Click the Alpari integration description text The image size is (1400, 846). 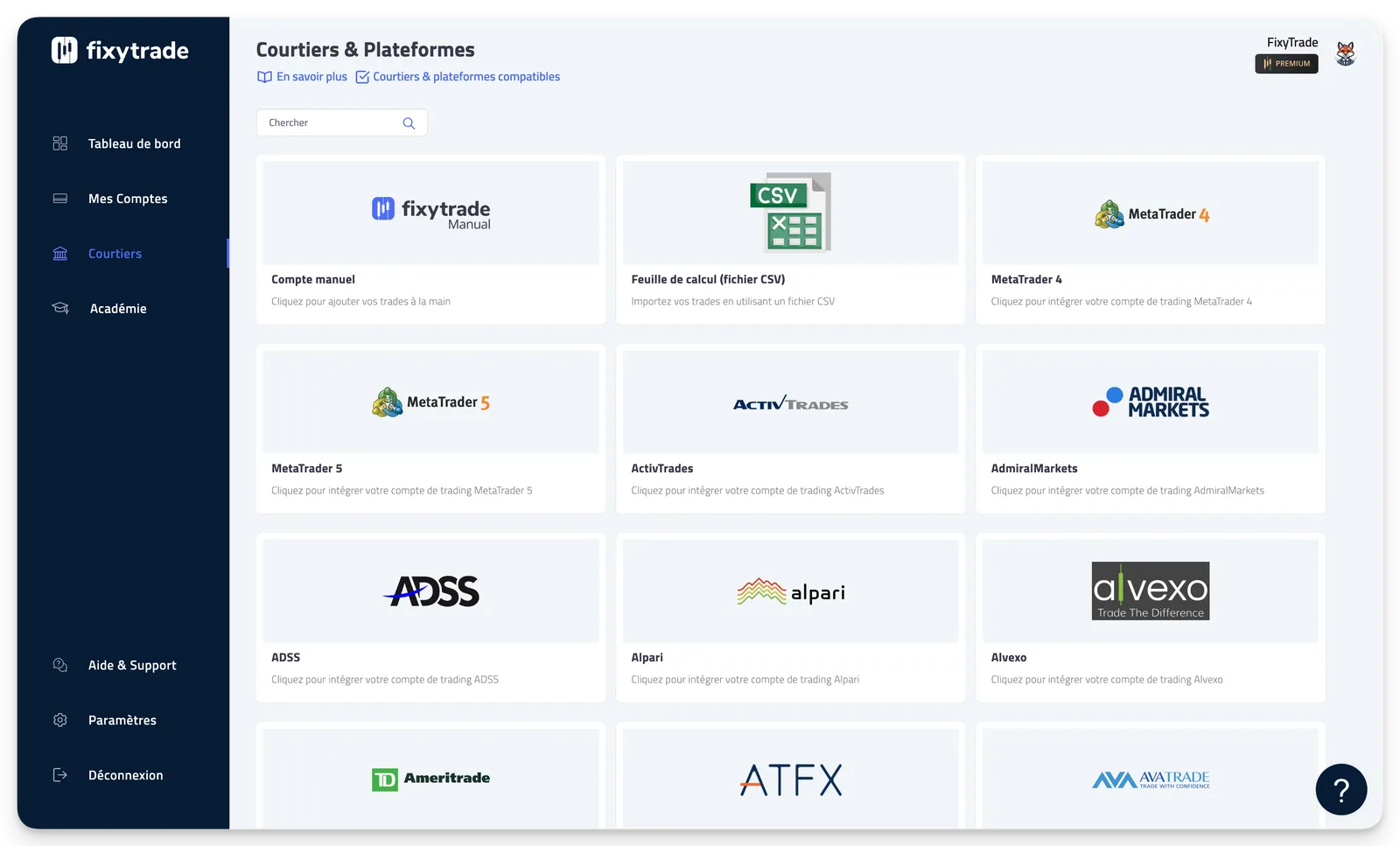point(745,680)
